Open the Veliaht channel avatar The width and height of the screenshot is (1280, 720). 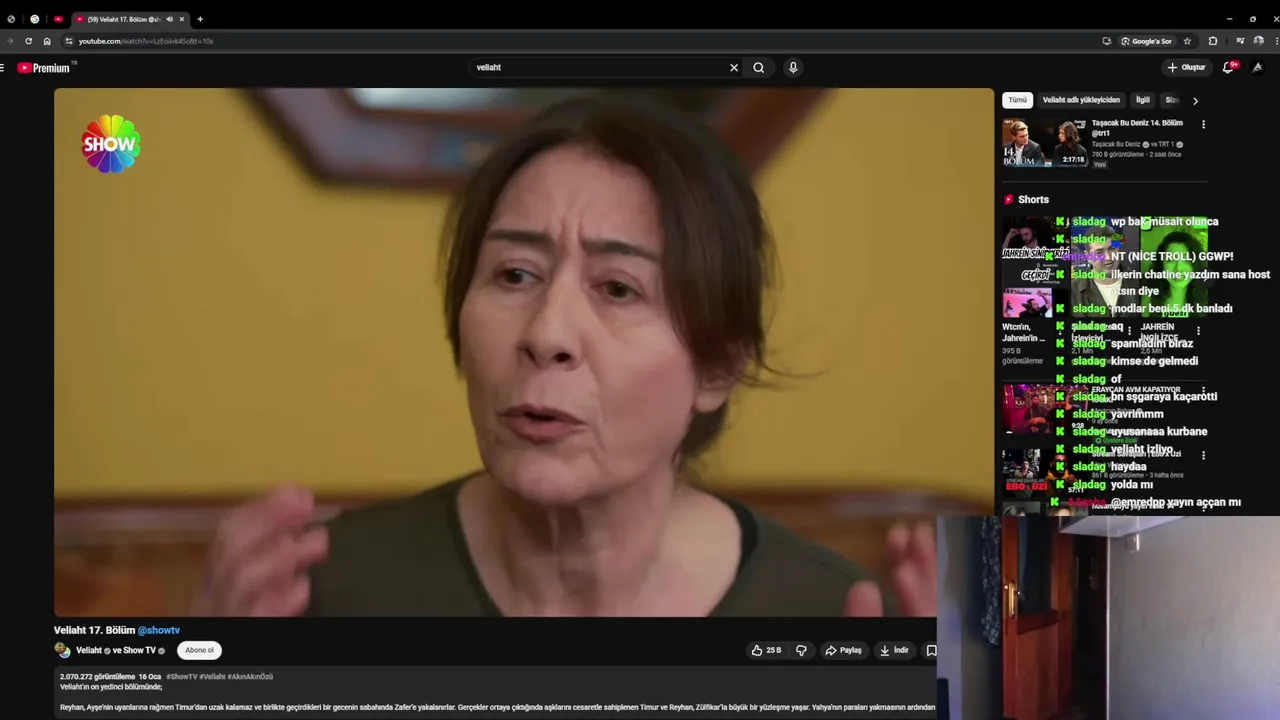62,650
